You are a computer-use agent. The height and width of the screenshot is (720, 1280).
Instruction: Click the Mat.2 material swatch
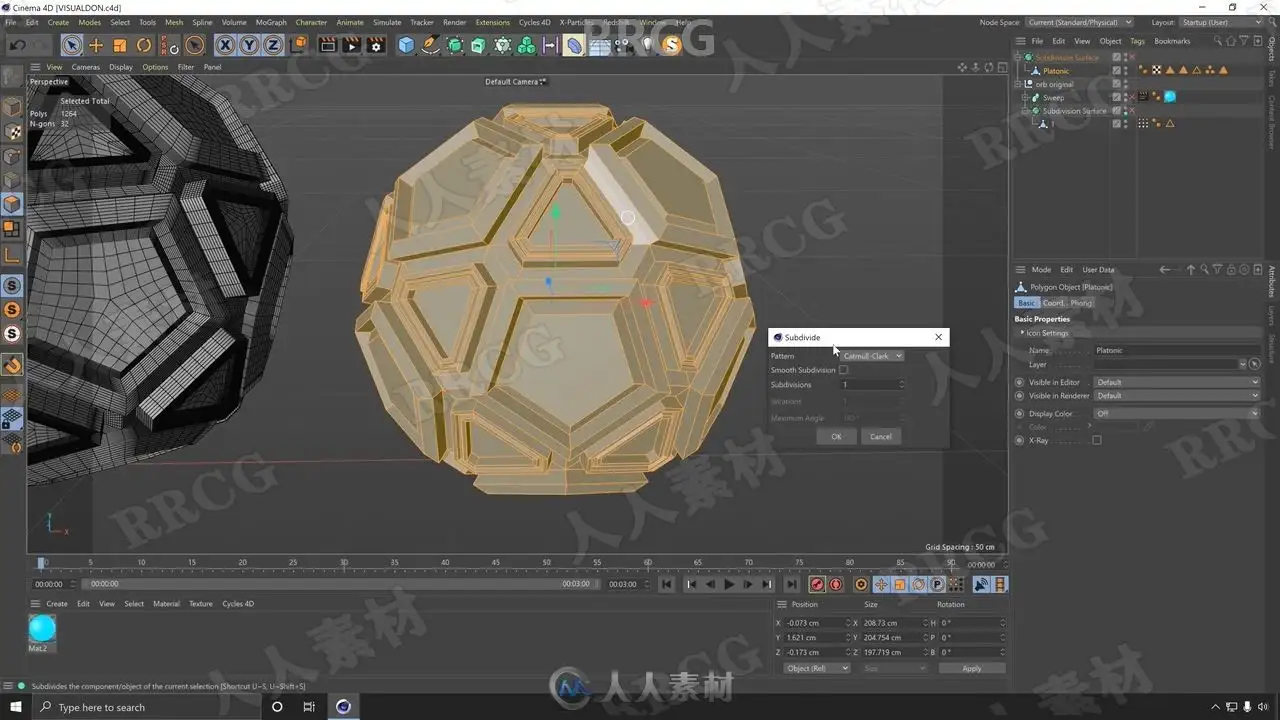click(x=42, y=628)
